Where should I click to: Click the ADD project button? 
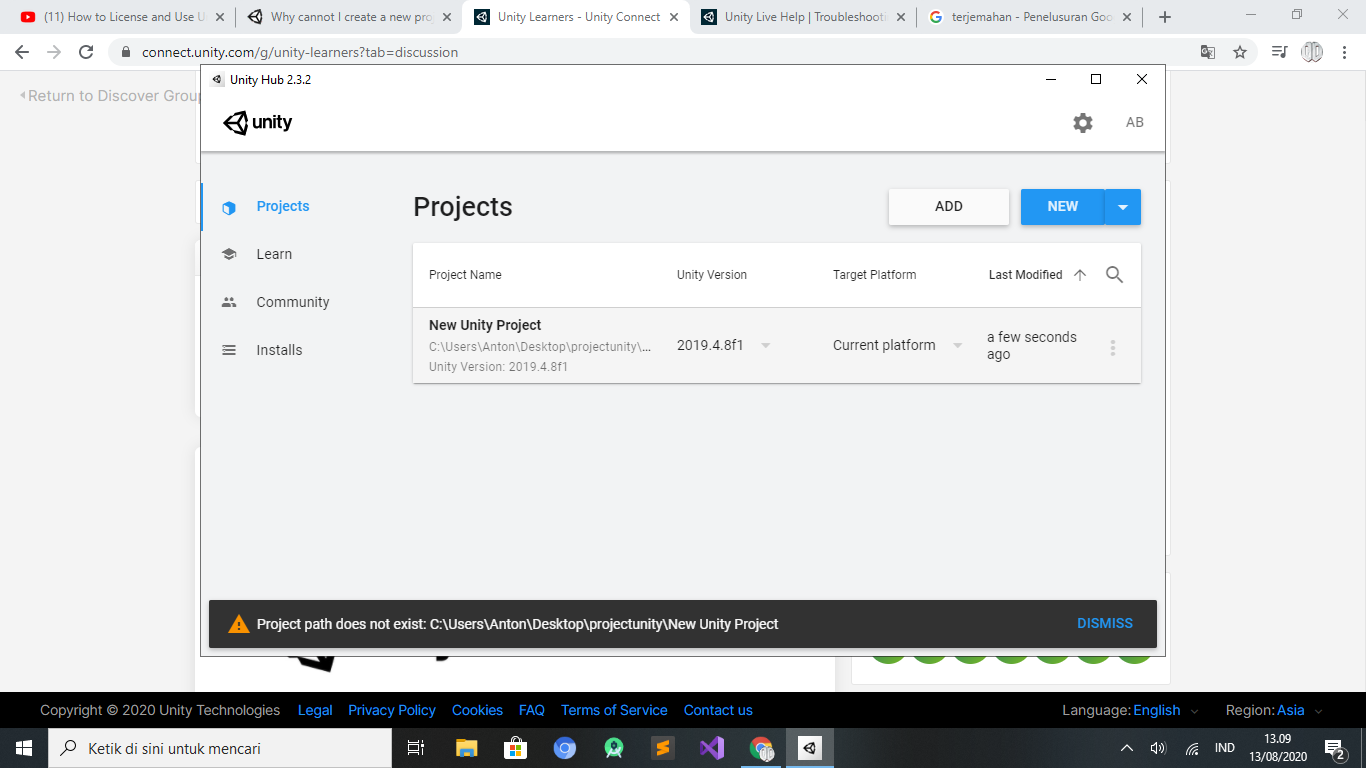(949, 207)
